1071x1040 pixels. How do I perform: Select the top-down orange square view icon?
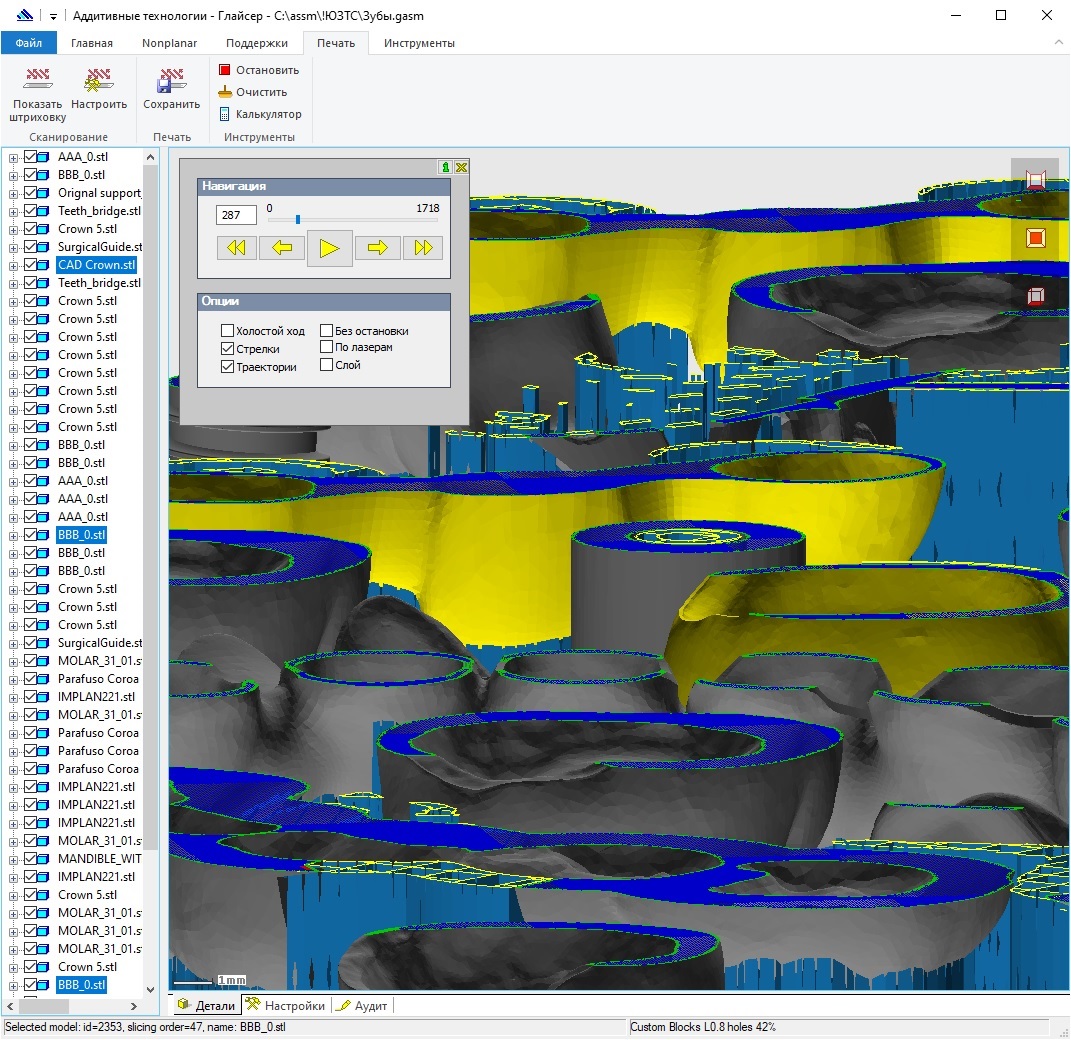(x=1035, y=238)
